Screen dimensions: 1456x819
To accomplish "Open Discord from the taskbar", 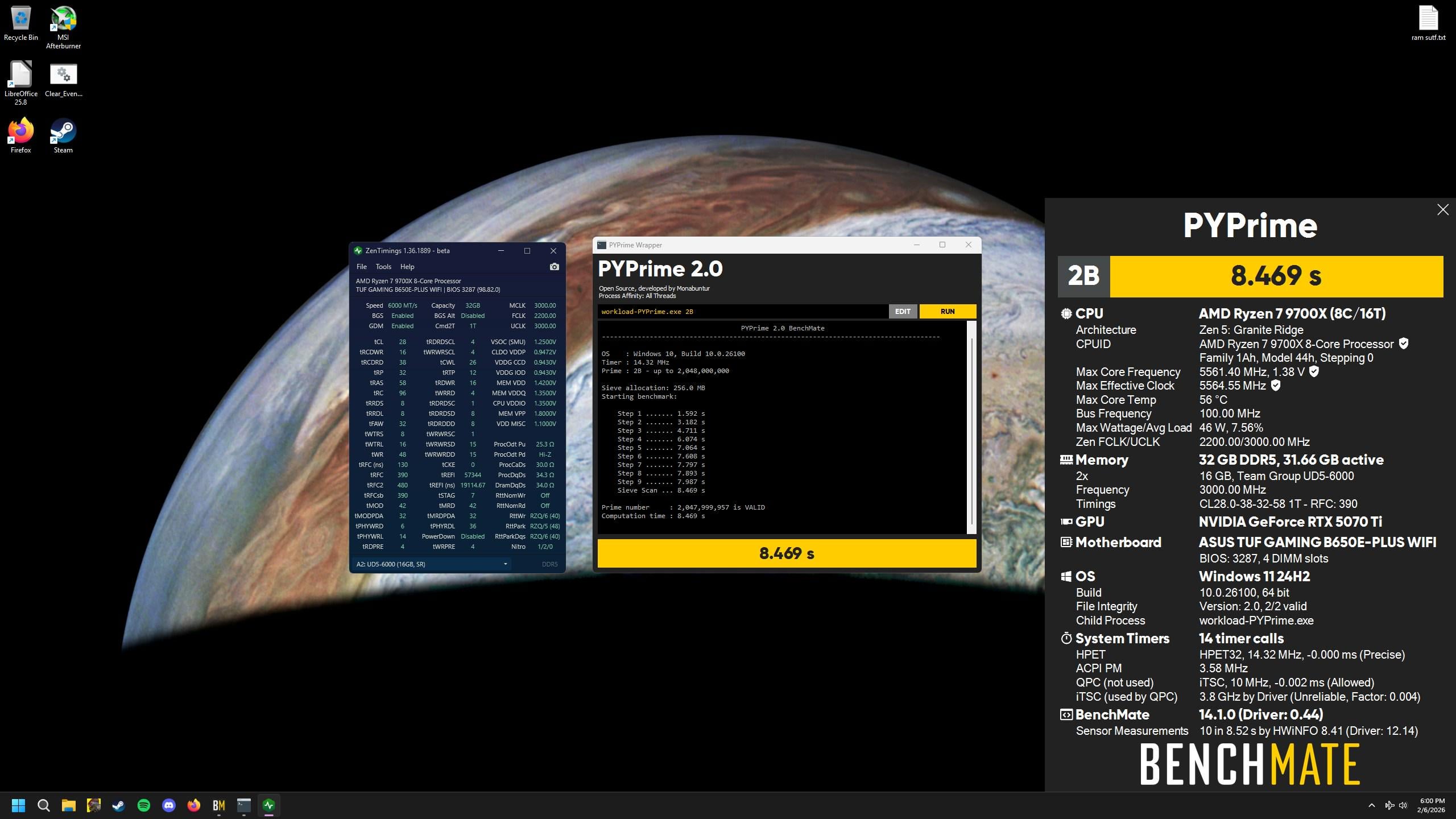I will 169,805.
